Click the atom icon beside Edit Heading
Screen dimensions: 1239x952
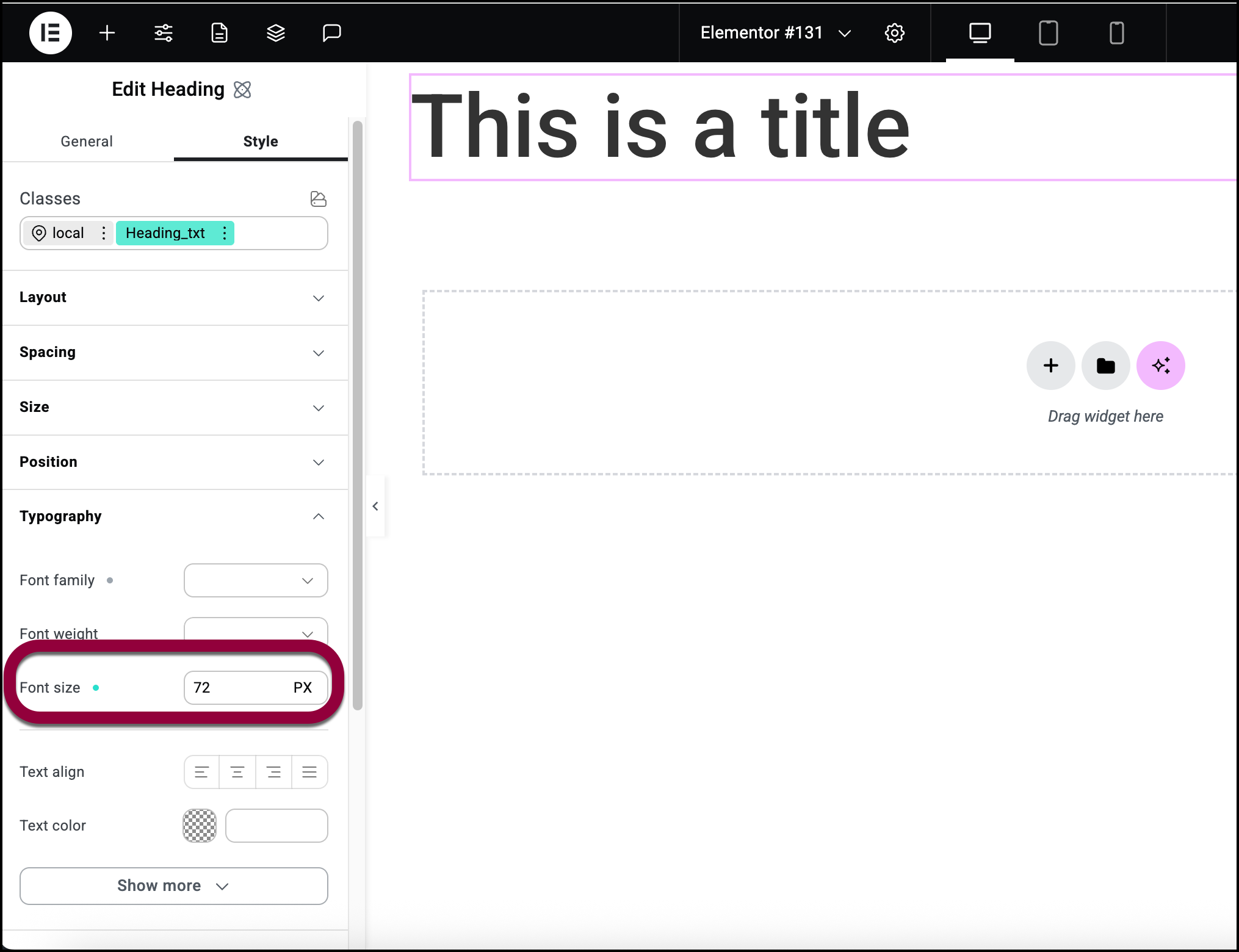click(x=242, y=90)
